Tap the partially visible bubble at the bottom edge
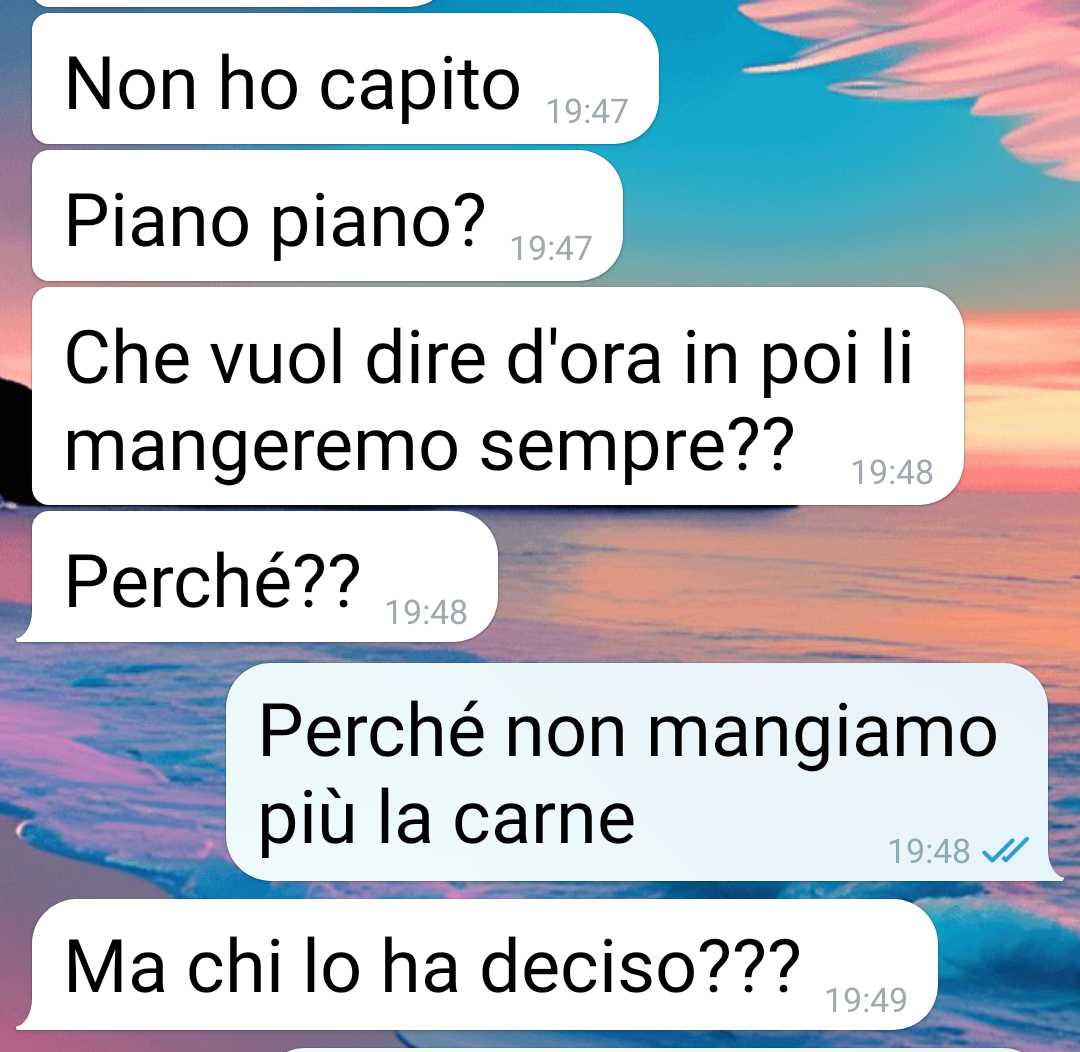 (x=654, y=1049)
